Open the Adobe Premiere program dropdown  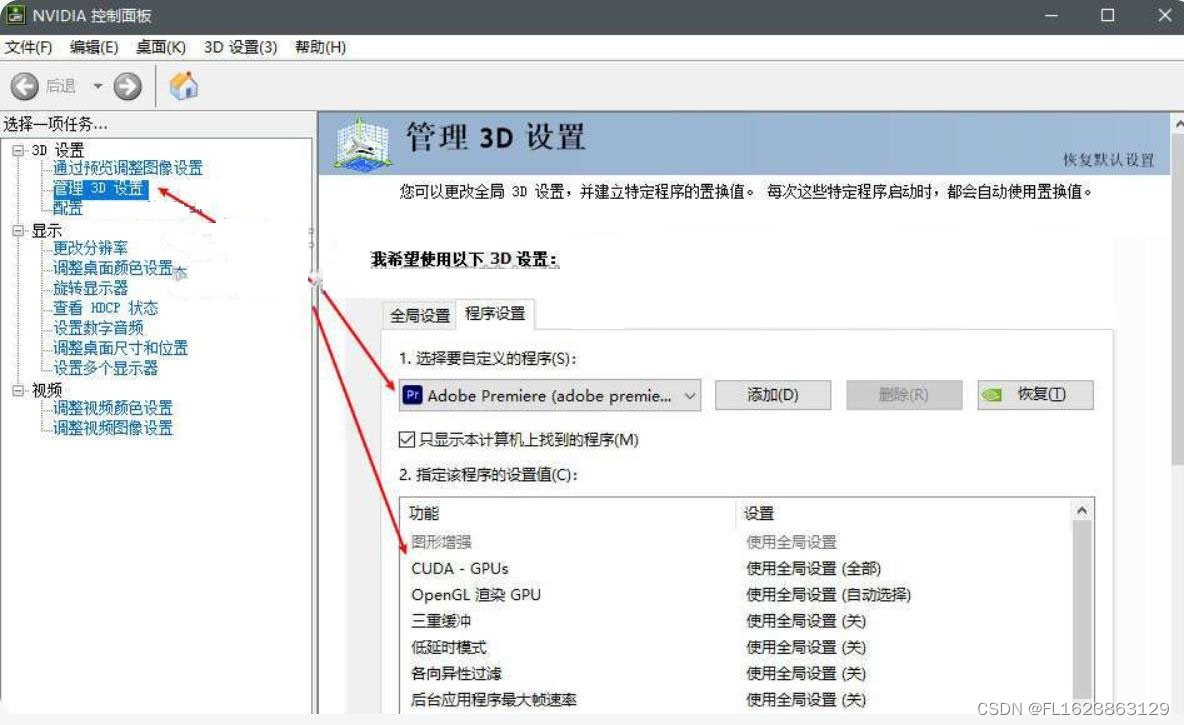[550, 395]
